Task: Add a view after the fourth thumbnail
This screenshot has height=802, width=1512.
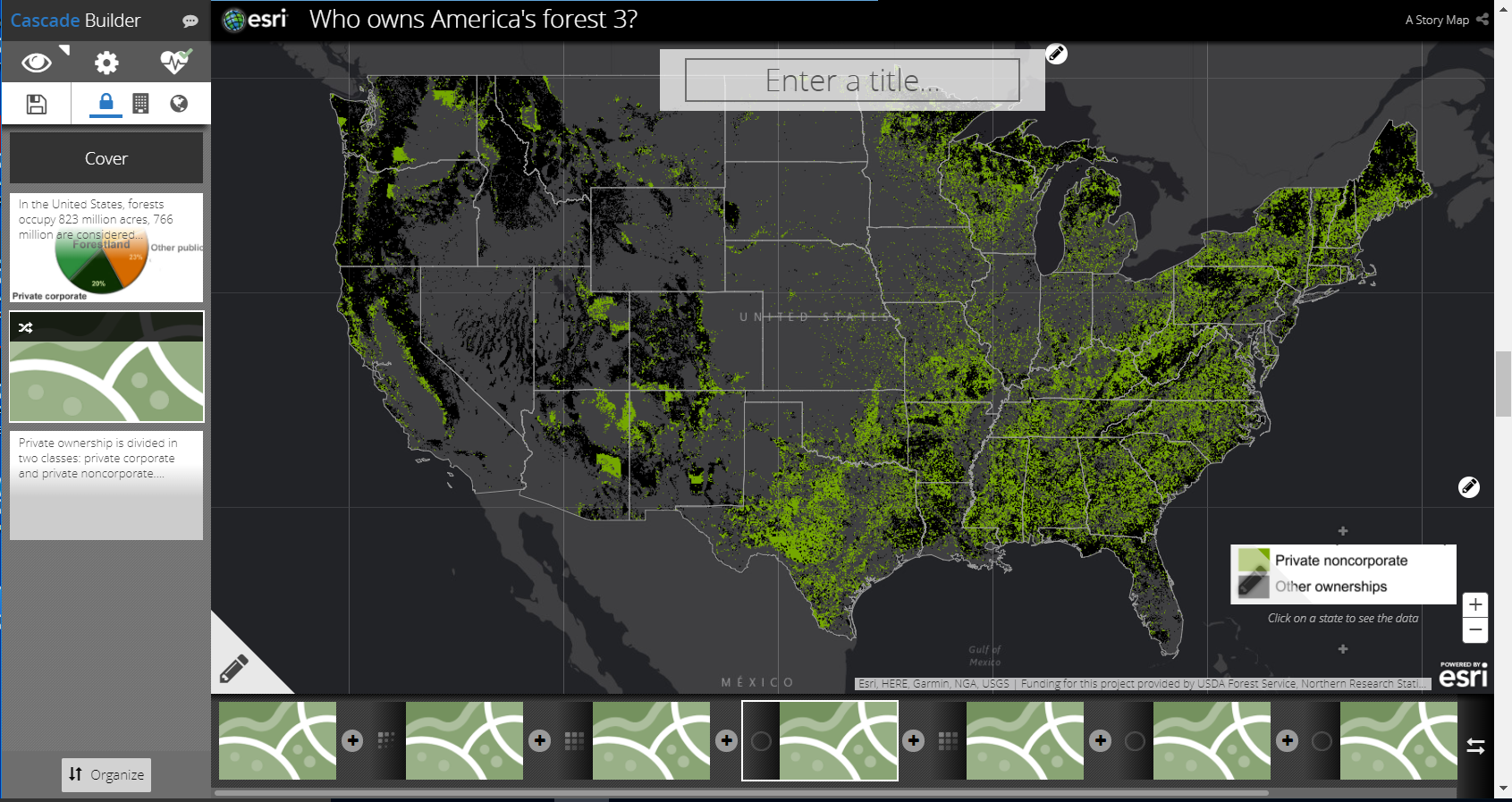Action: tap(914, 740)
